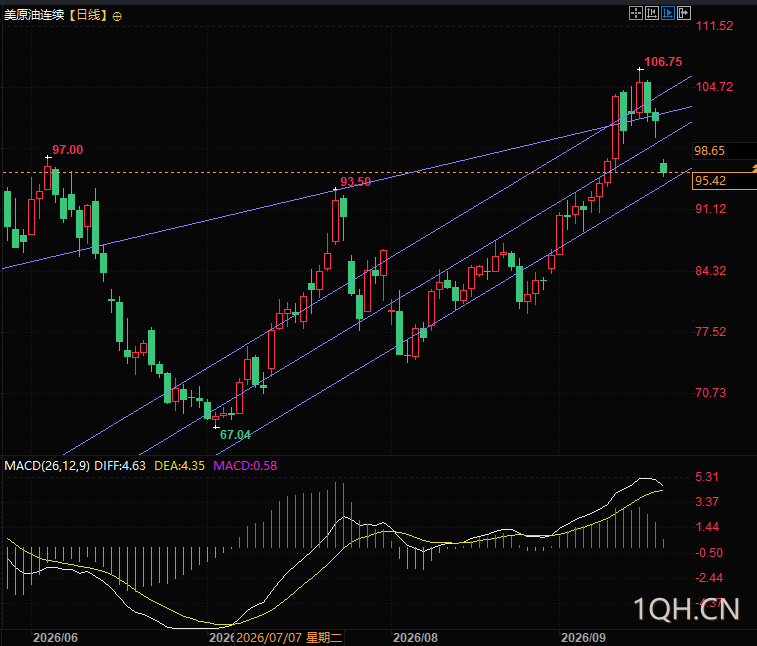Click the 2026/06 date axis label
The width and height of the screenshot is (757, 646).
(55, 637)
